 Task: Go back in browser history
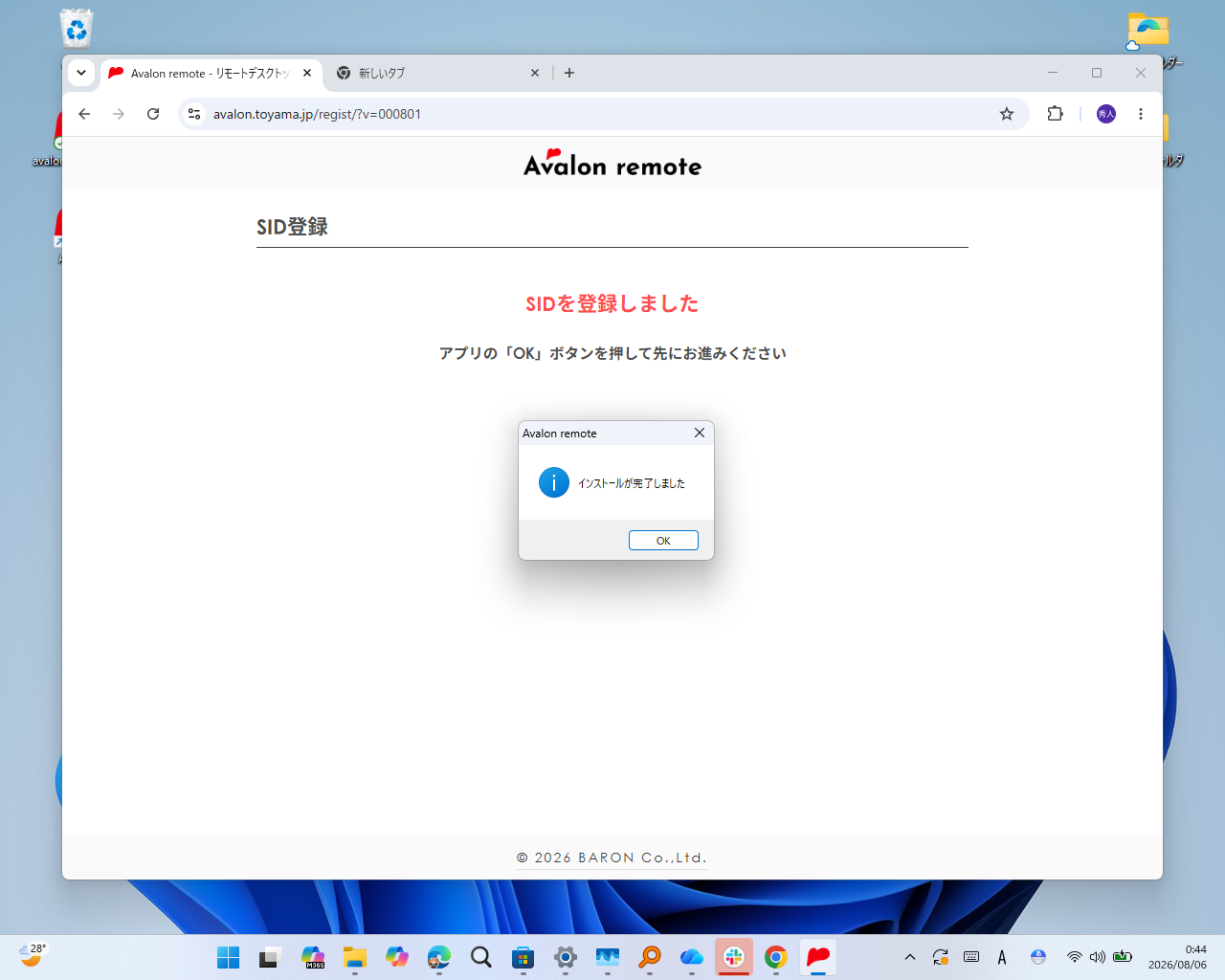coord(84,114)
